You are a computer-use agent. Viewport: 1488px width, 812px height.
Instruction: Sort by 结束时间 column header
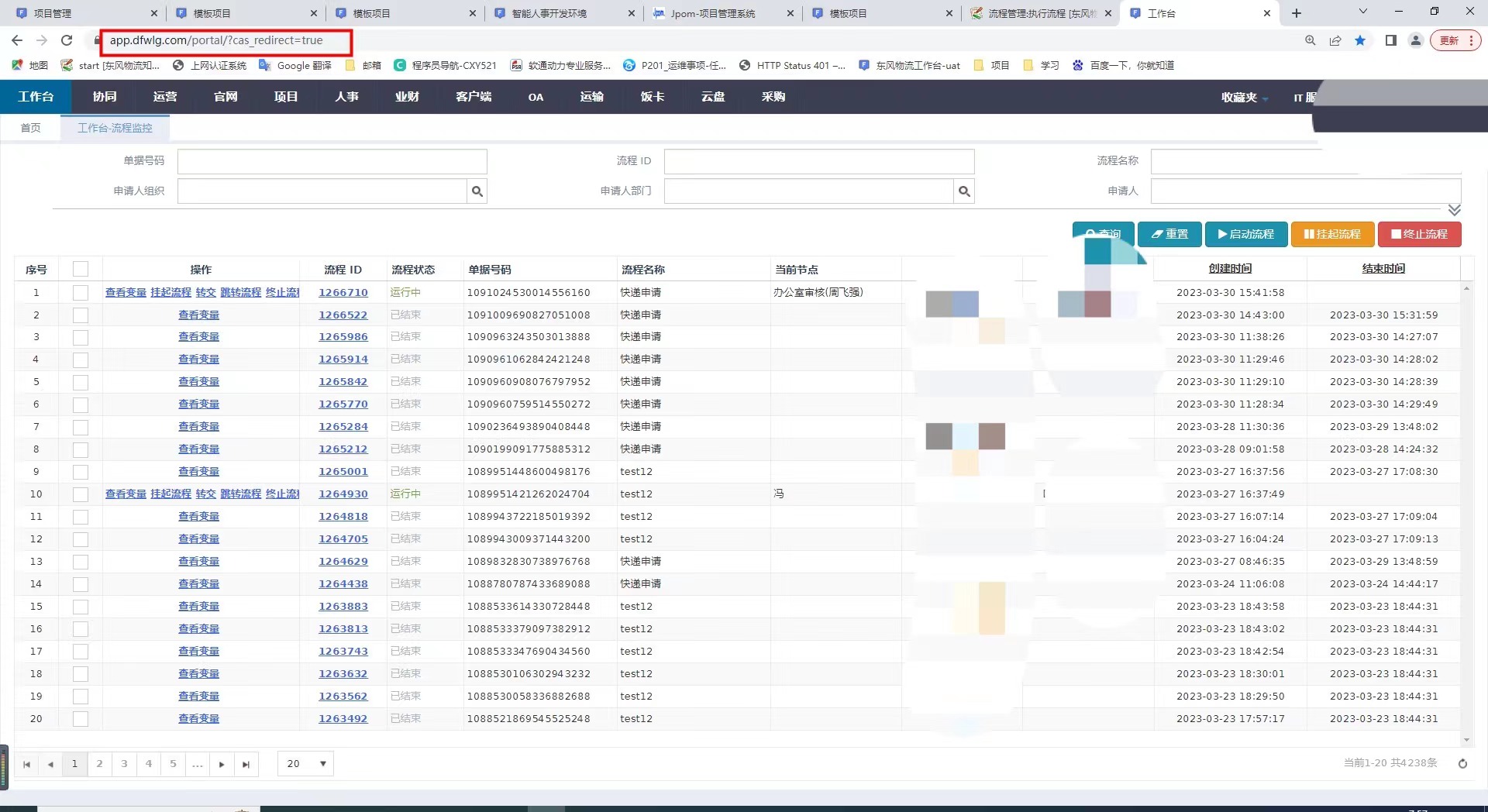pos(1383,269)
